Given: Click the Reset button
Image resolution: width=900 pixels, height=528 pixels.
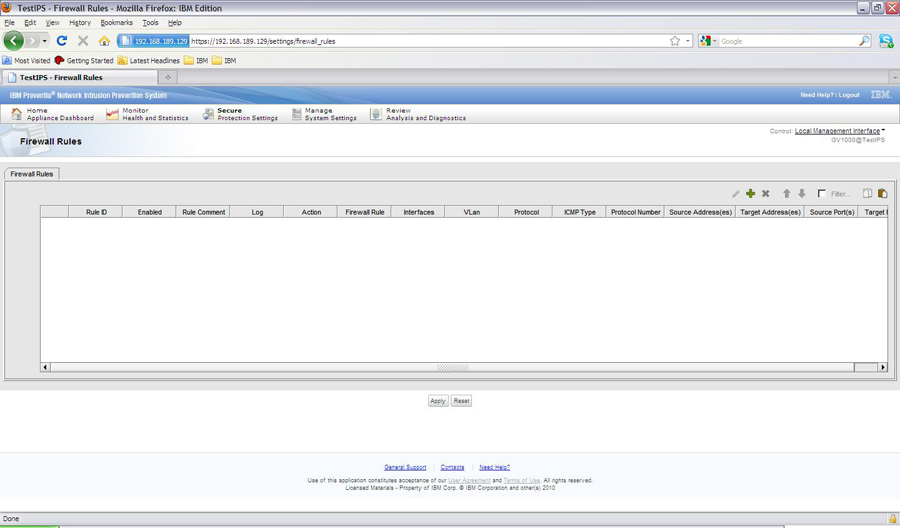Looking at the screenshot, I should coord(461,401).
